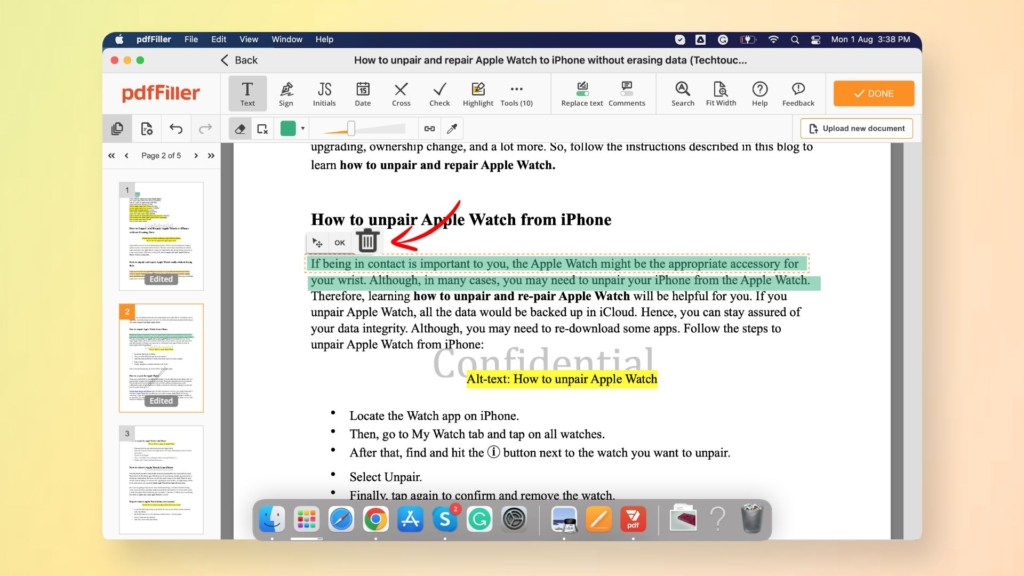Image resolution: width=1024 pixels, height=576 pixels.
Task: Open the Help menu in the menu bar
Action: tap(325, 39)
